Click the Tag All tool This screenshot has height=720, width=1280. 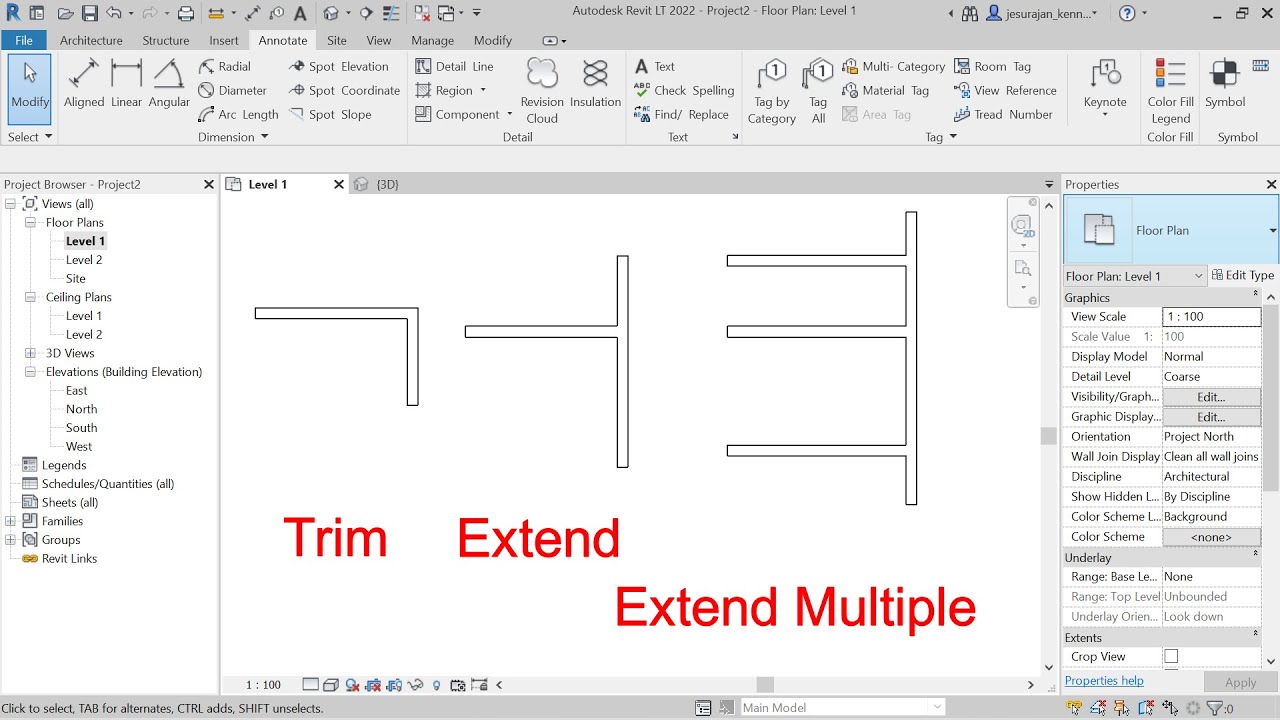(x=818, y=90)
